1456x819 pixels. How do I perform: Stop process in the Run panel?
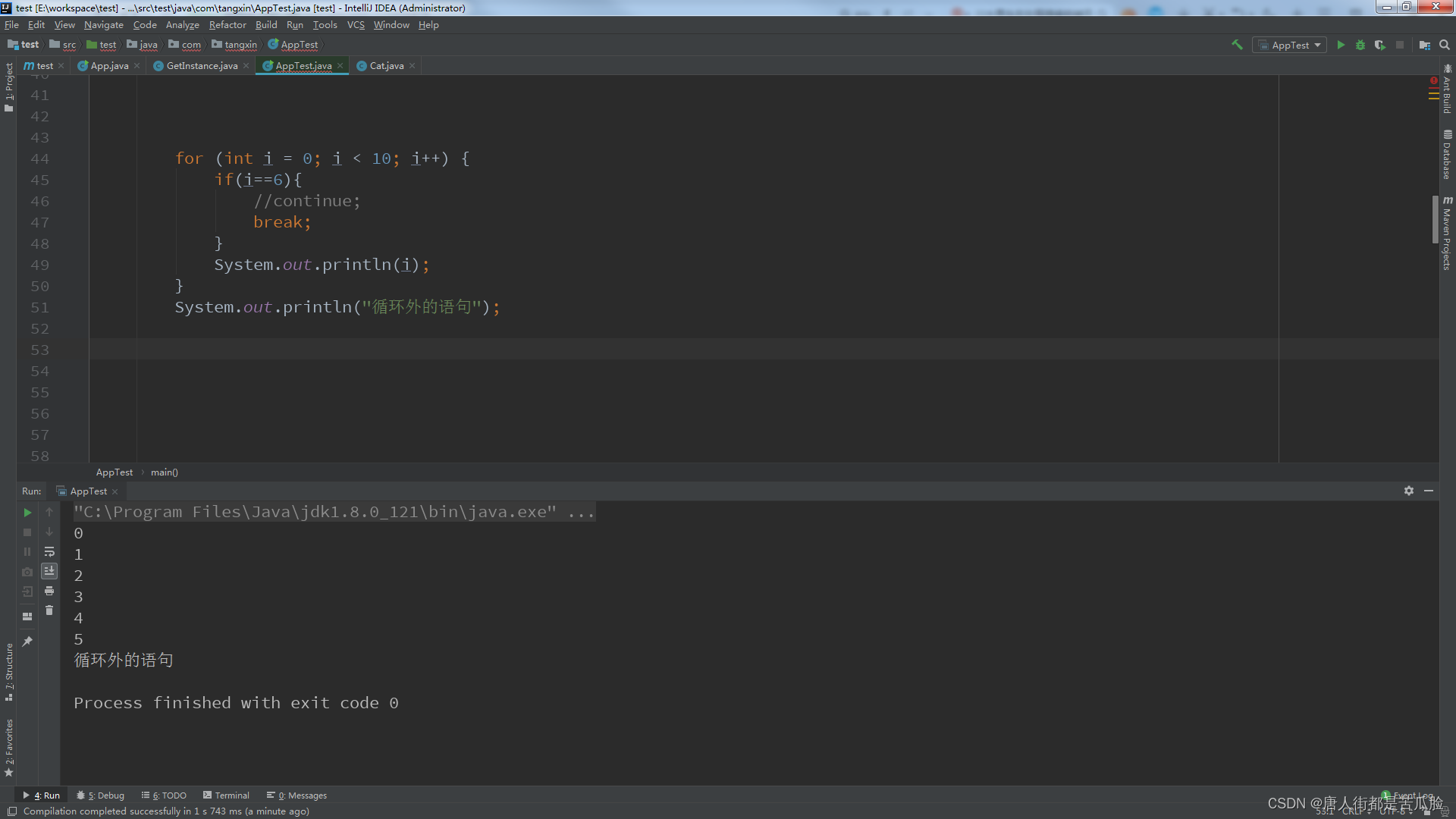(27, 532)
